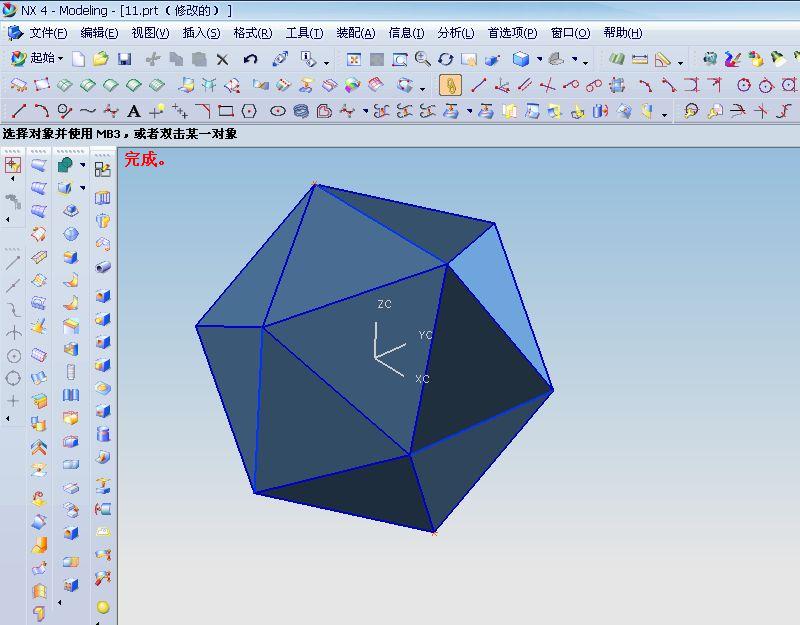Open the 装配(A) menu
This screenshot has height=625, width=800.
[356, 33]
